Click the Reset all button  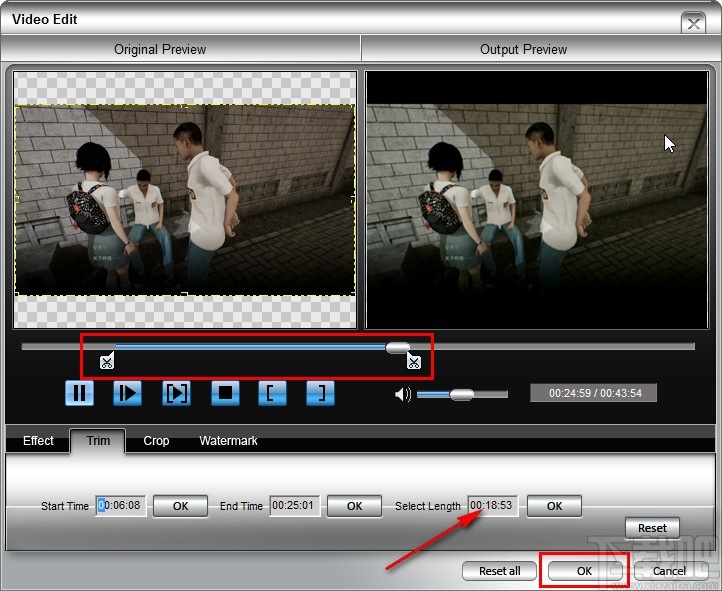[500, 571]
